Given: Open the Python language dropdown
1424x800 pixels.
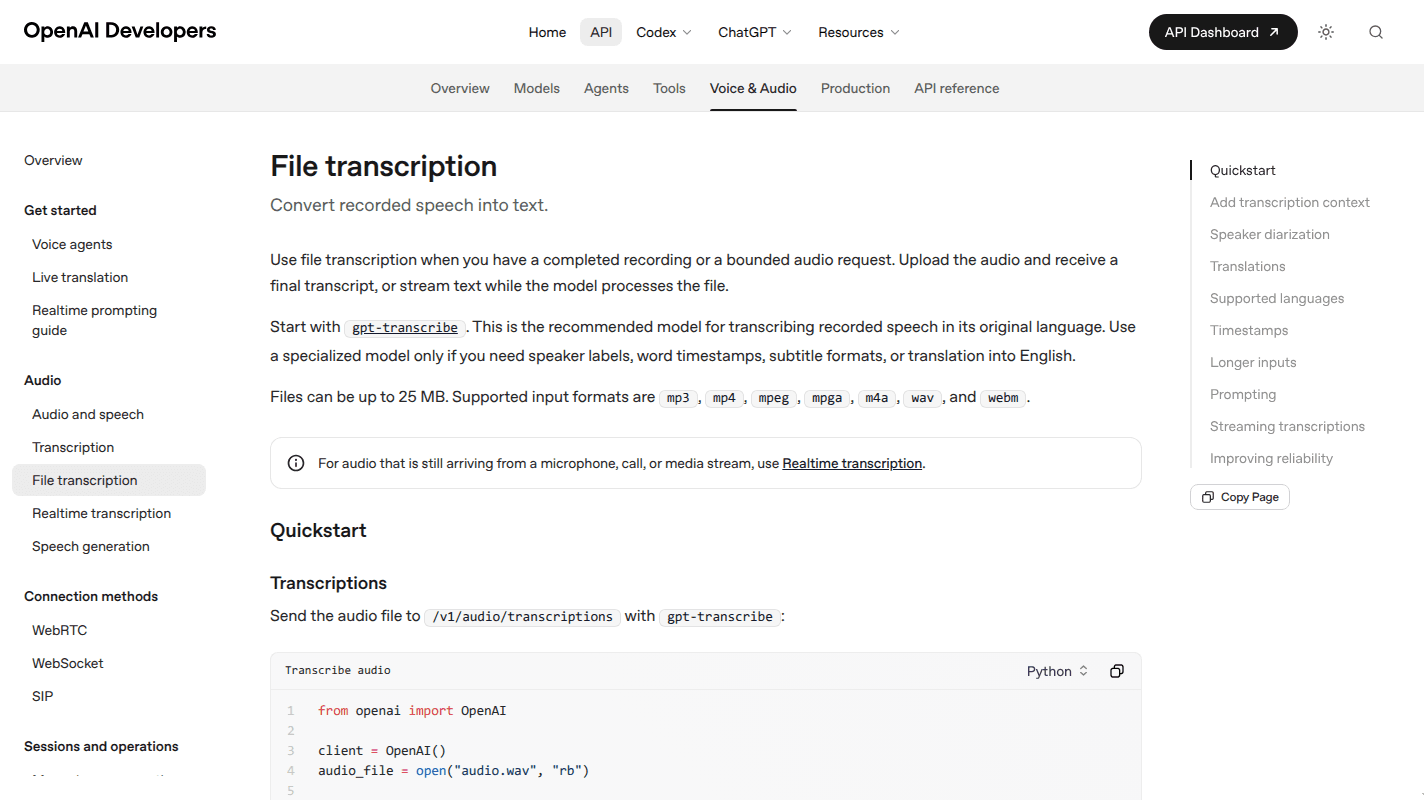Looking at the screenshot, I should tap(1057, 671).
